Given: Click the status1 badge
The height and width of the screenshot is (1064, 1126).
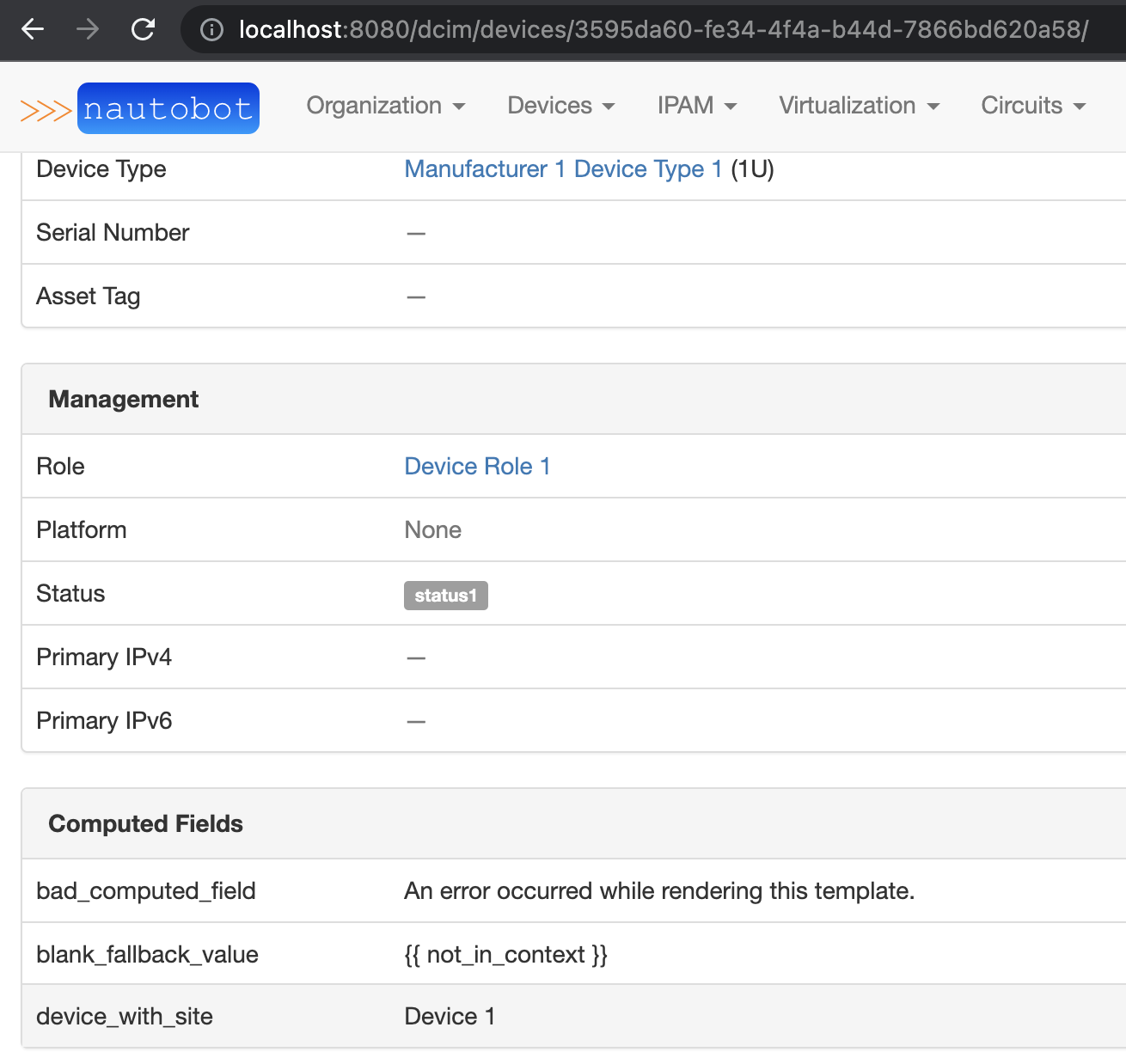Looking at the screenshot, I should click(x=445, y=595).
